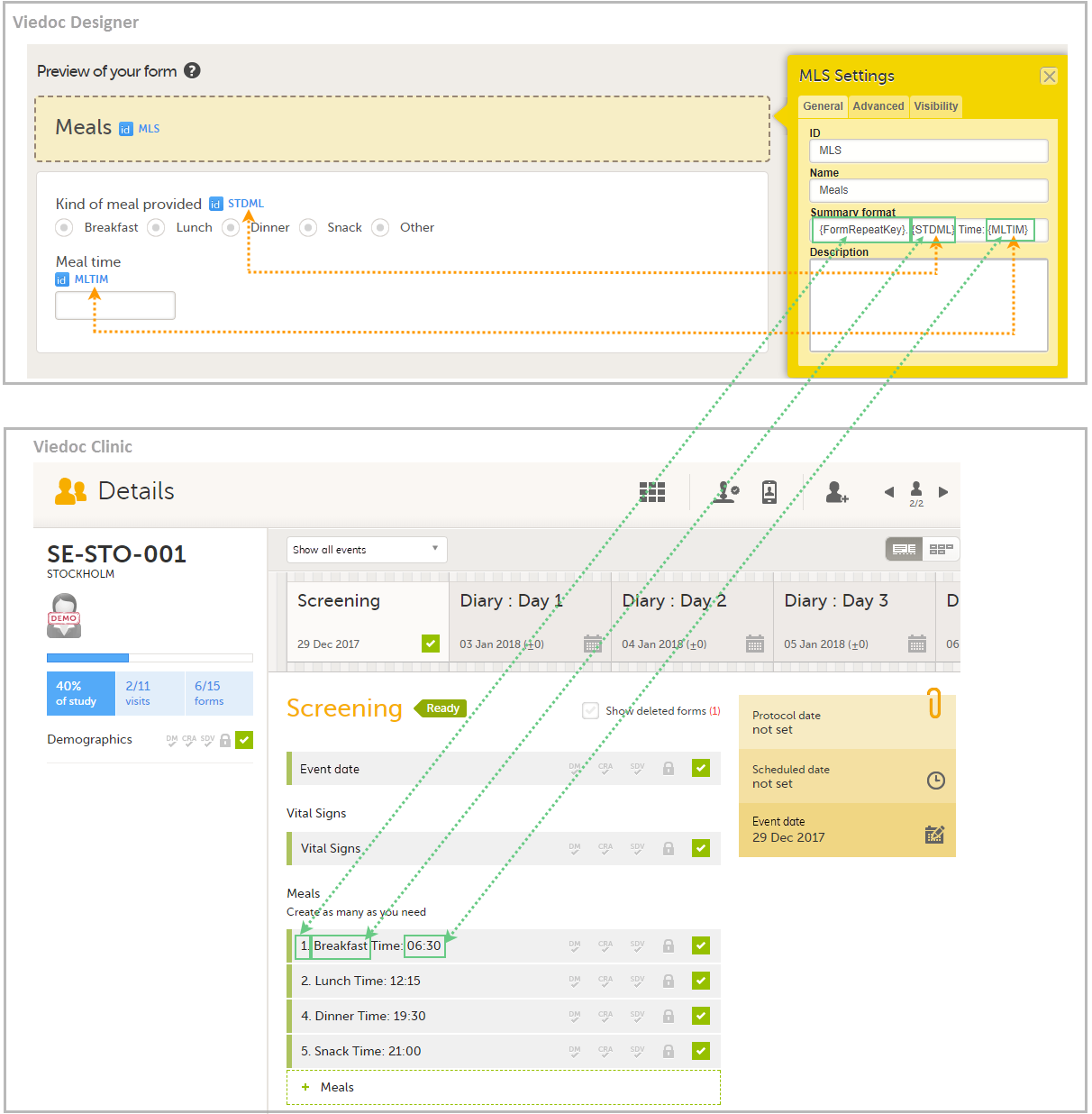Go to the previous subject arrow
Image resolution: width=1092 pixels, height=1114 pixels.
pos(889,492)
